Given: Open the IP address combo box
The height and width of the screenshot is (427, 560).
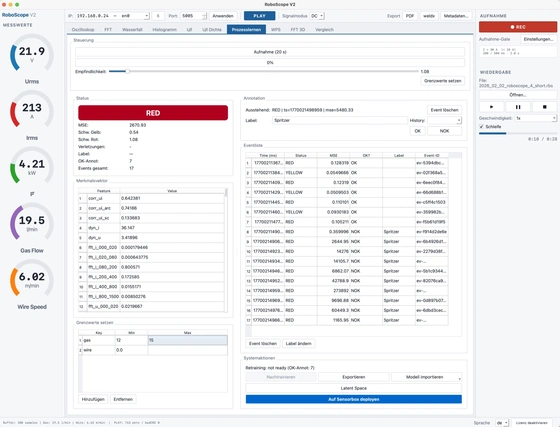Looking at the screenshot, I should 112,16.
